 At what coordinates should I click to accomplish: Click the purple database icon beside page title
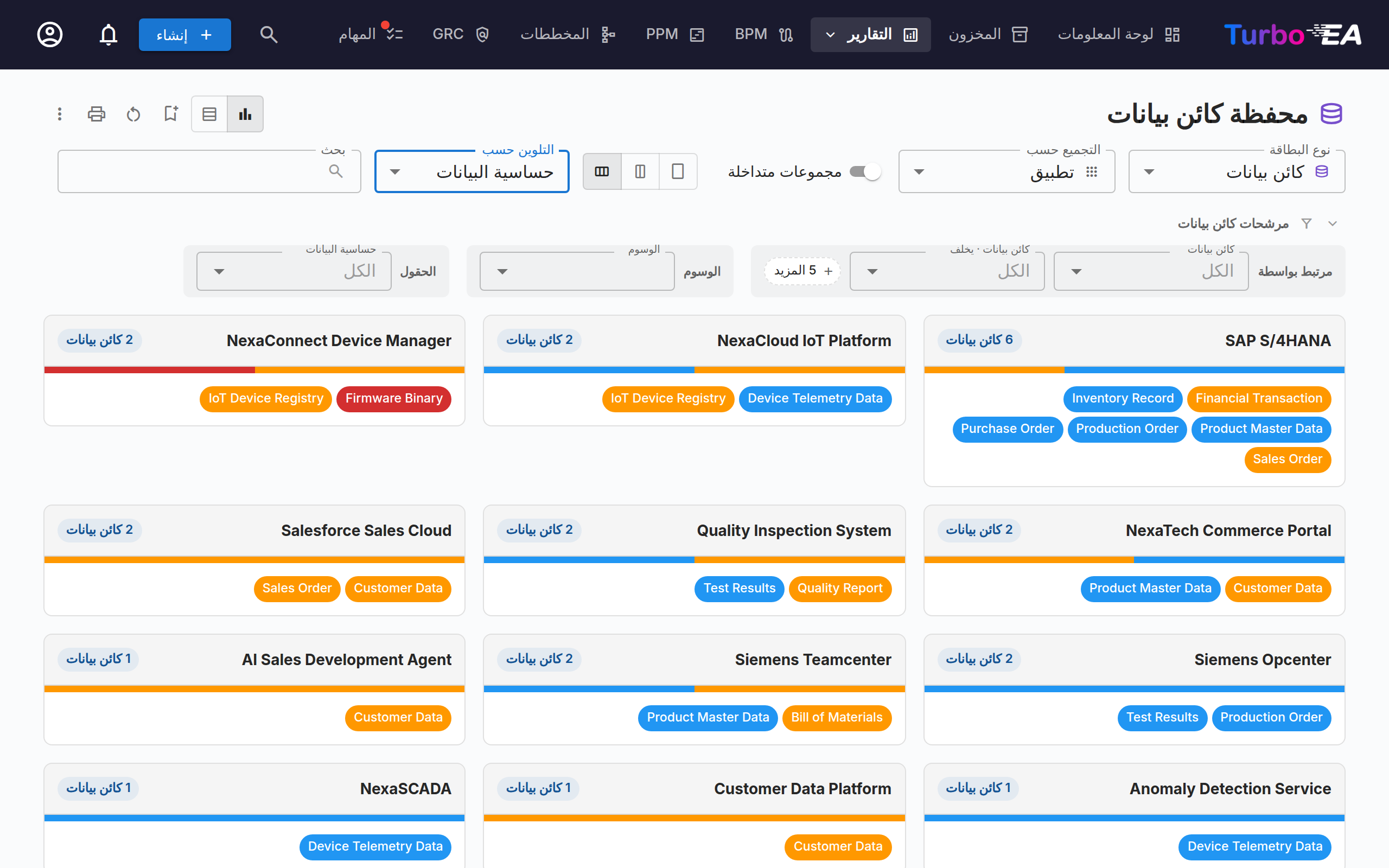click(x=1331, y=114)
